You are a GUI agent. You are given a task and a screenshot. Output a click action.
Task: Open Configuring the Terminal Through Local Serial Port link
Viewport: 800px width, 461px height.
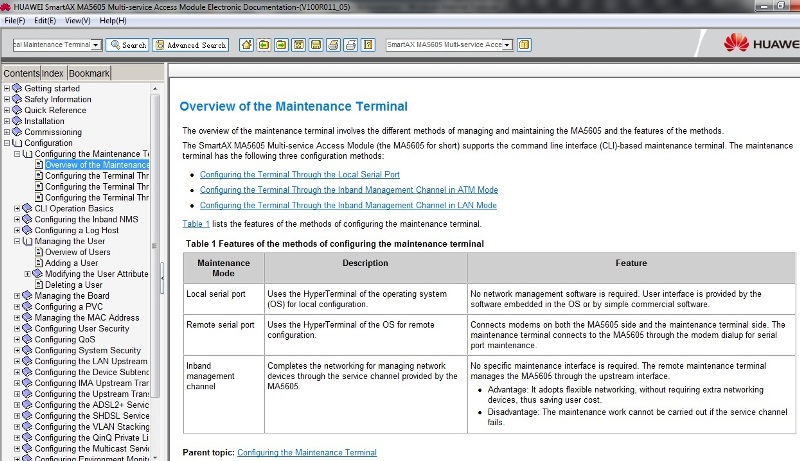299,174
